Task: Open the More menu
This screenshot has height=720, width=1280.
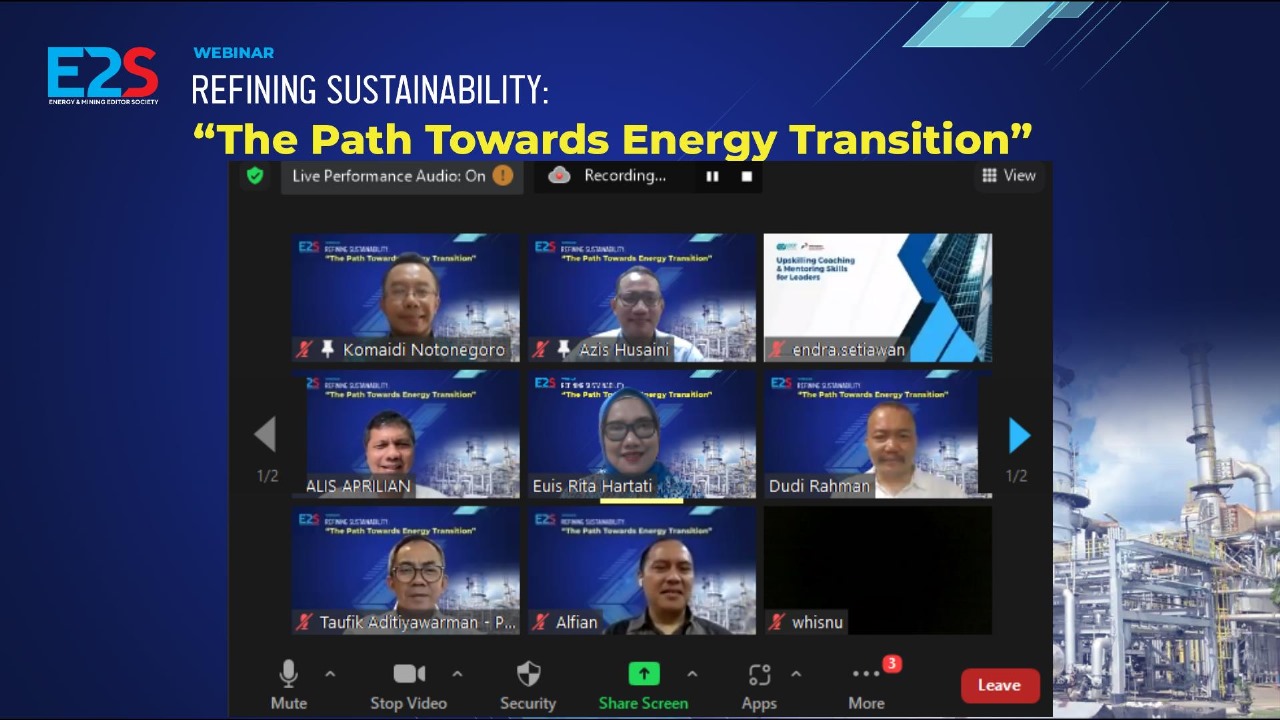Action: coord(866,685)
